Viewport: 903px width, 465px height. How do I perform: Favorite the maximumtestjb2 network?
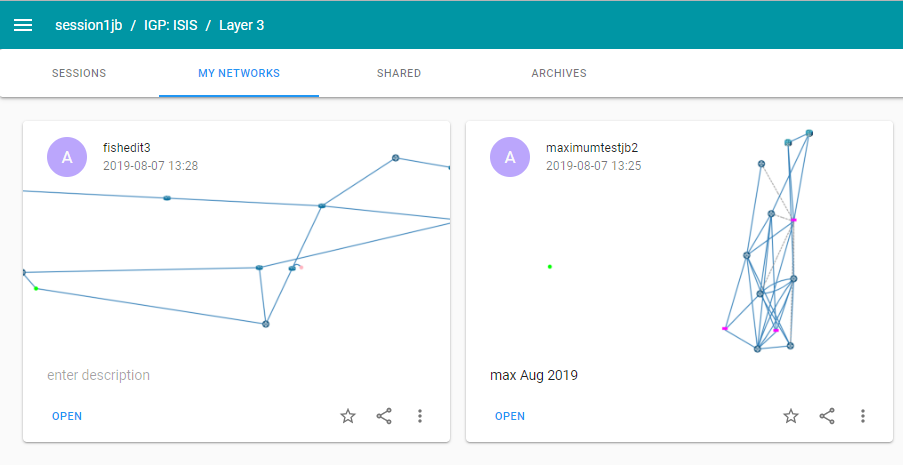[791, 416]
